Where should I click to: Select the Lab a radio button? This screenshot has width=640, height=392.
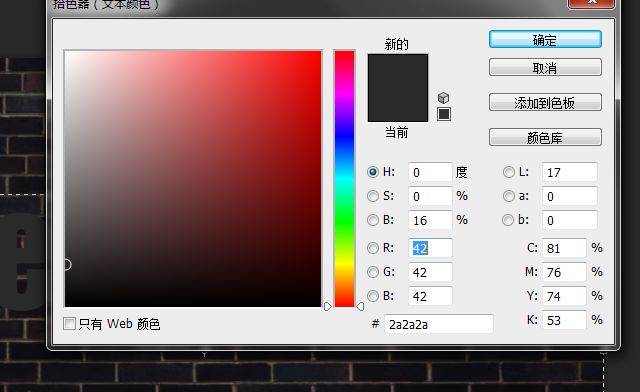[509, 196]
